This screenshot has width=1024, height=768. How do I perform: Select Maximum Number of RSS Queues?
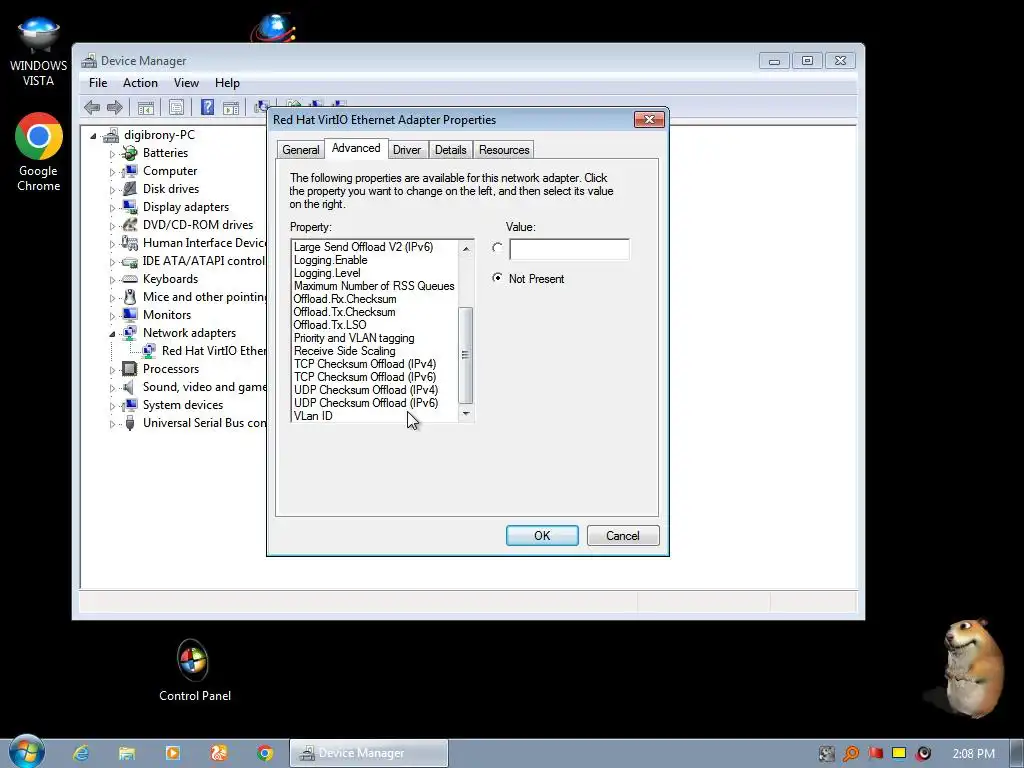(374, 286)
